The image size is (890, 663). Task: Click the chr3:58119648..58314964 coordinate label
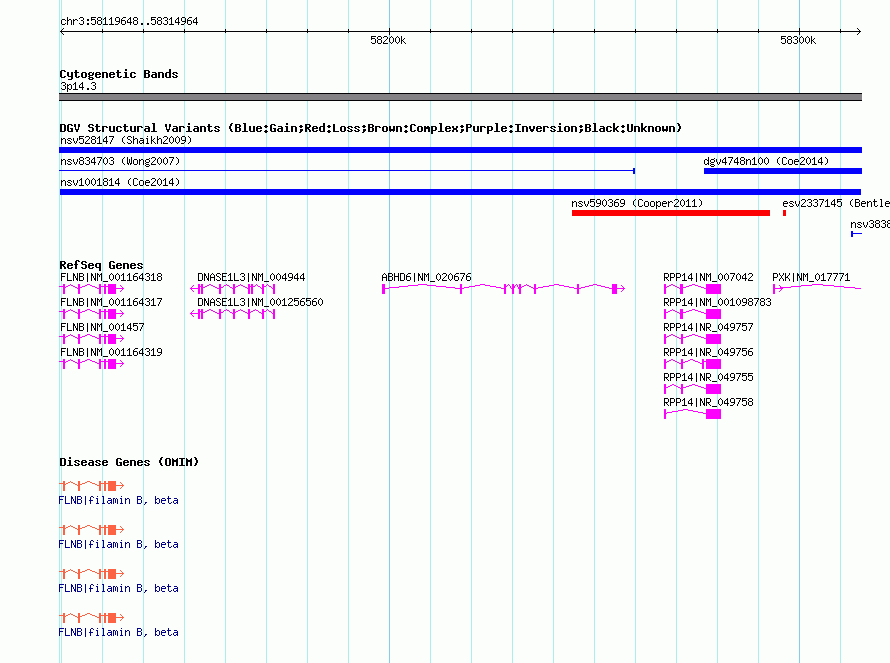[x=129, y=21]
